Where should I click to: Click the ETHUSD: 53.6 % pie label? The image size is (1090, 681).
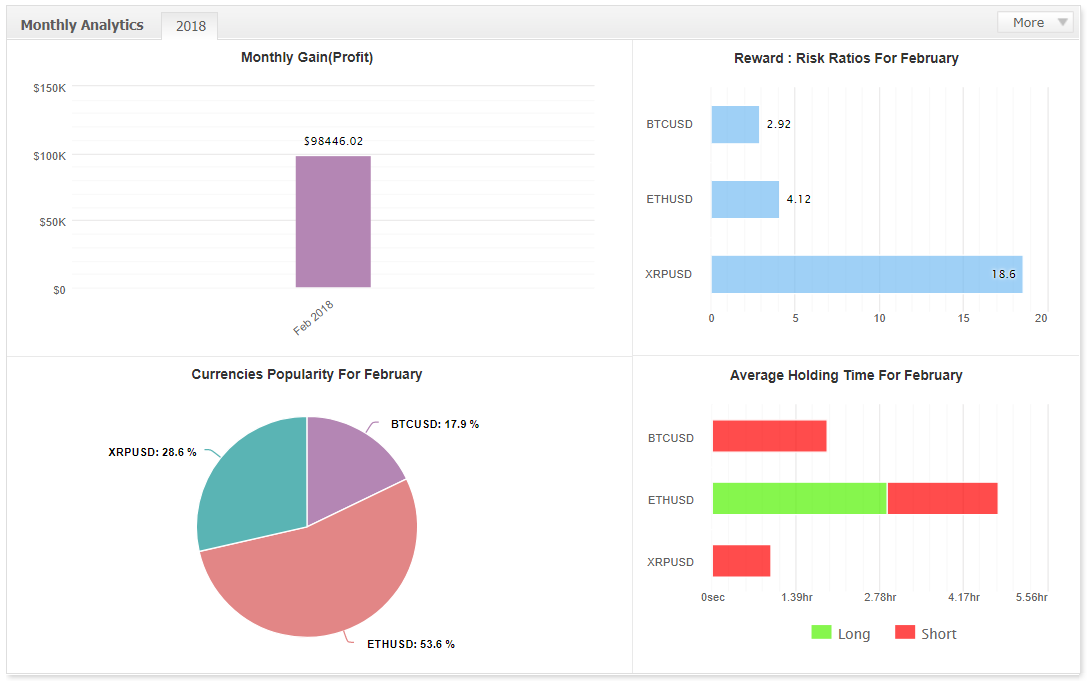pos(411,644)
